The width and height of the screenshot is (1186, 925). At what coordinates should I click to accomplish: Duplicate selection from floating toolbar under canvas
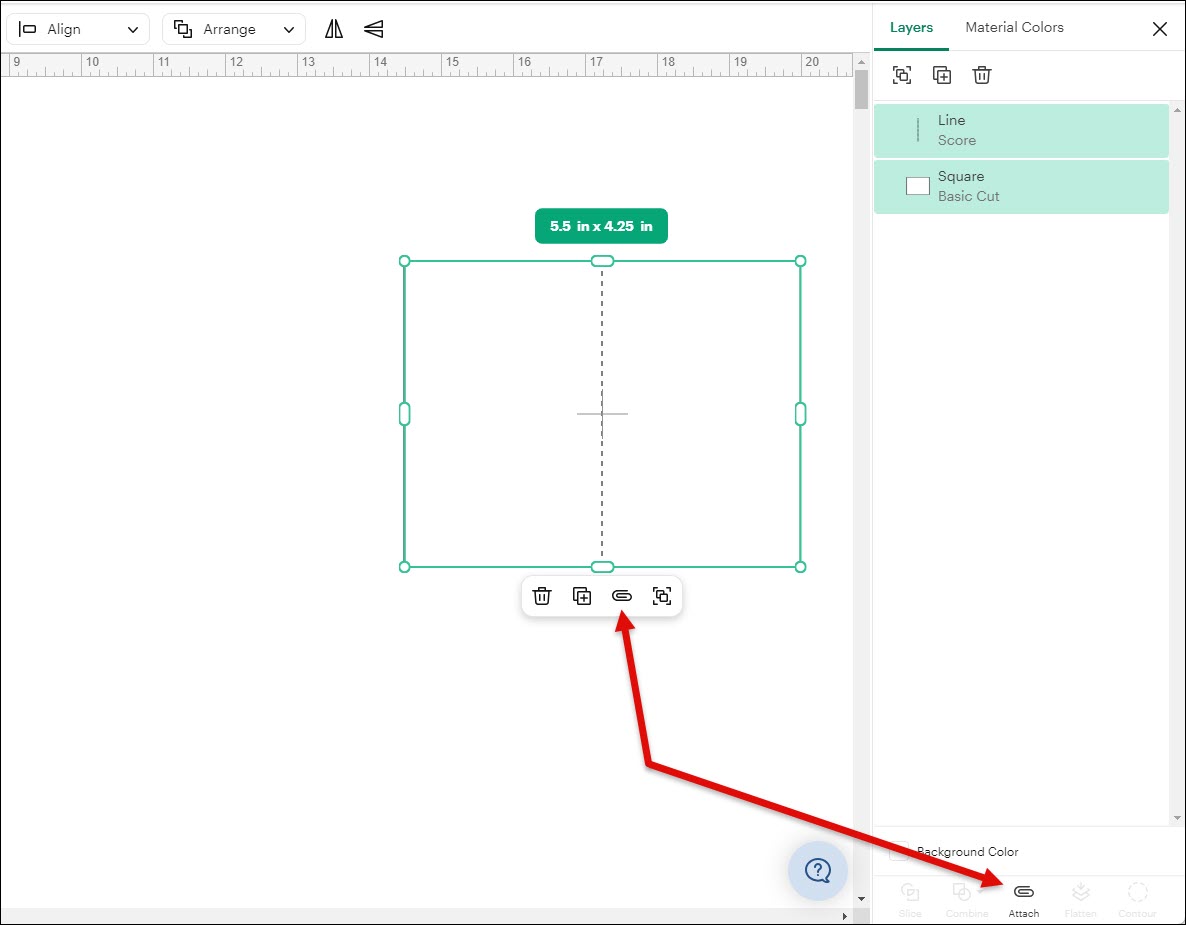582,596
